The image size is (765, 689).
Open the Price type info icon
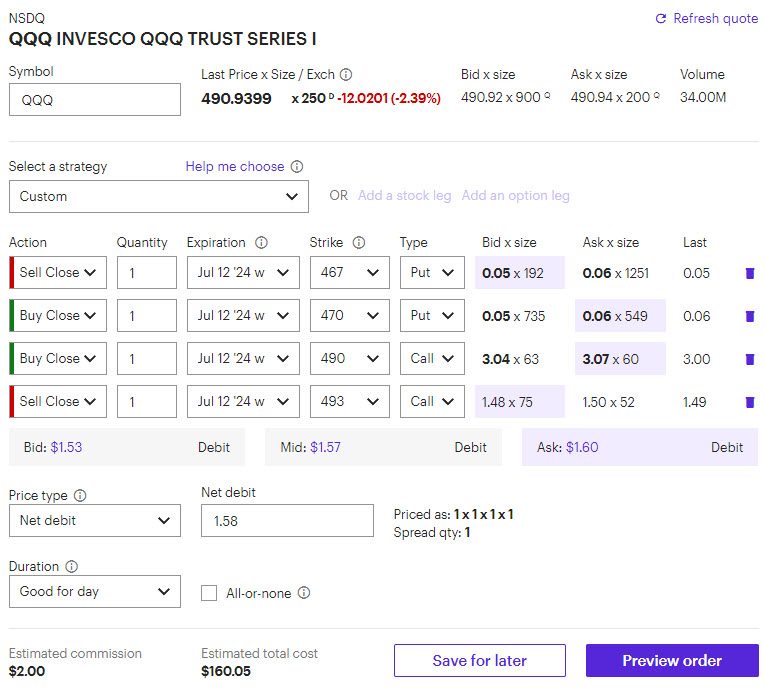click(x=80, y=496)
